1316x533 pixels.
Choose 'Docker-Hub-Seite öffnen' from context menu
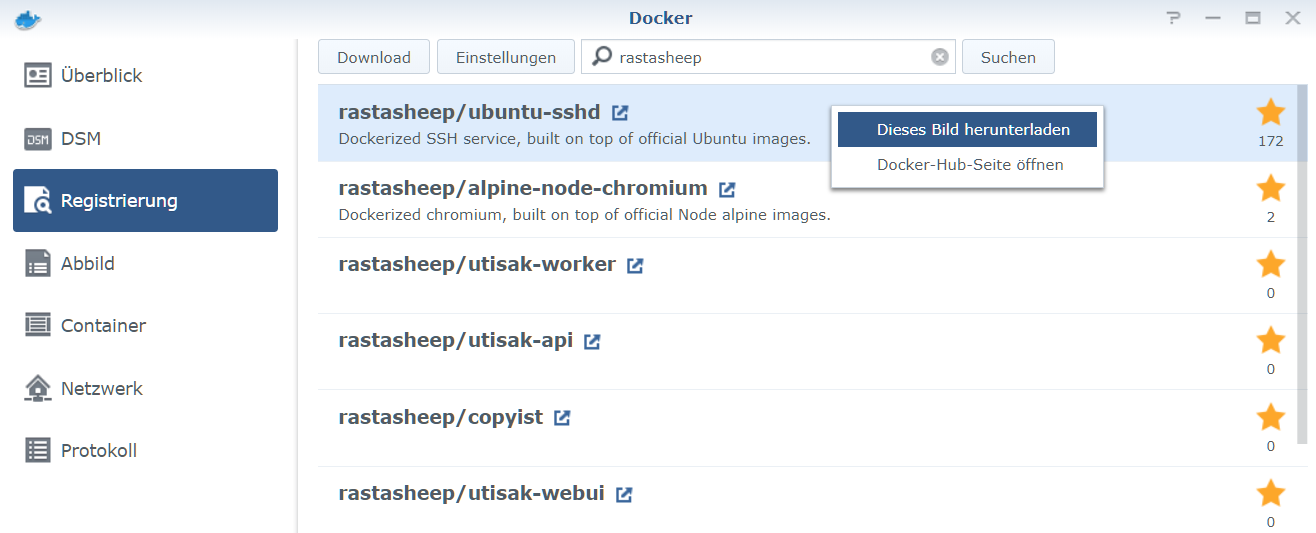click(967, 164)
